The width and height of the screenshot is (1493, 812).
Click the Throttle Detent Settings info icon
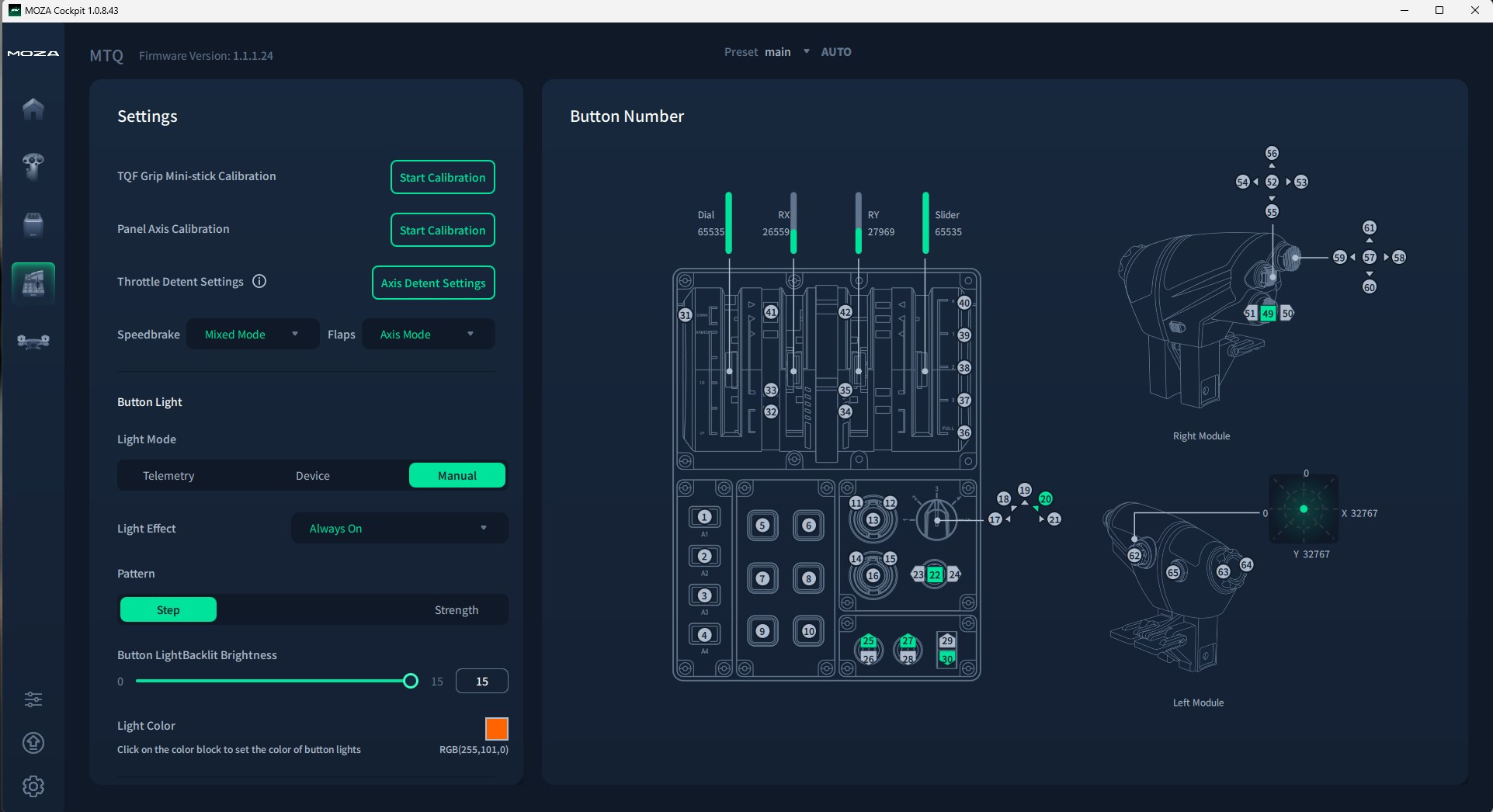point(259,282)
